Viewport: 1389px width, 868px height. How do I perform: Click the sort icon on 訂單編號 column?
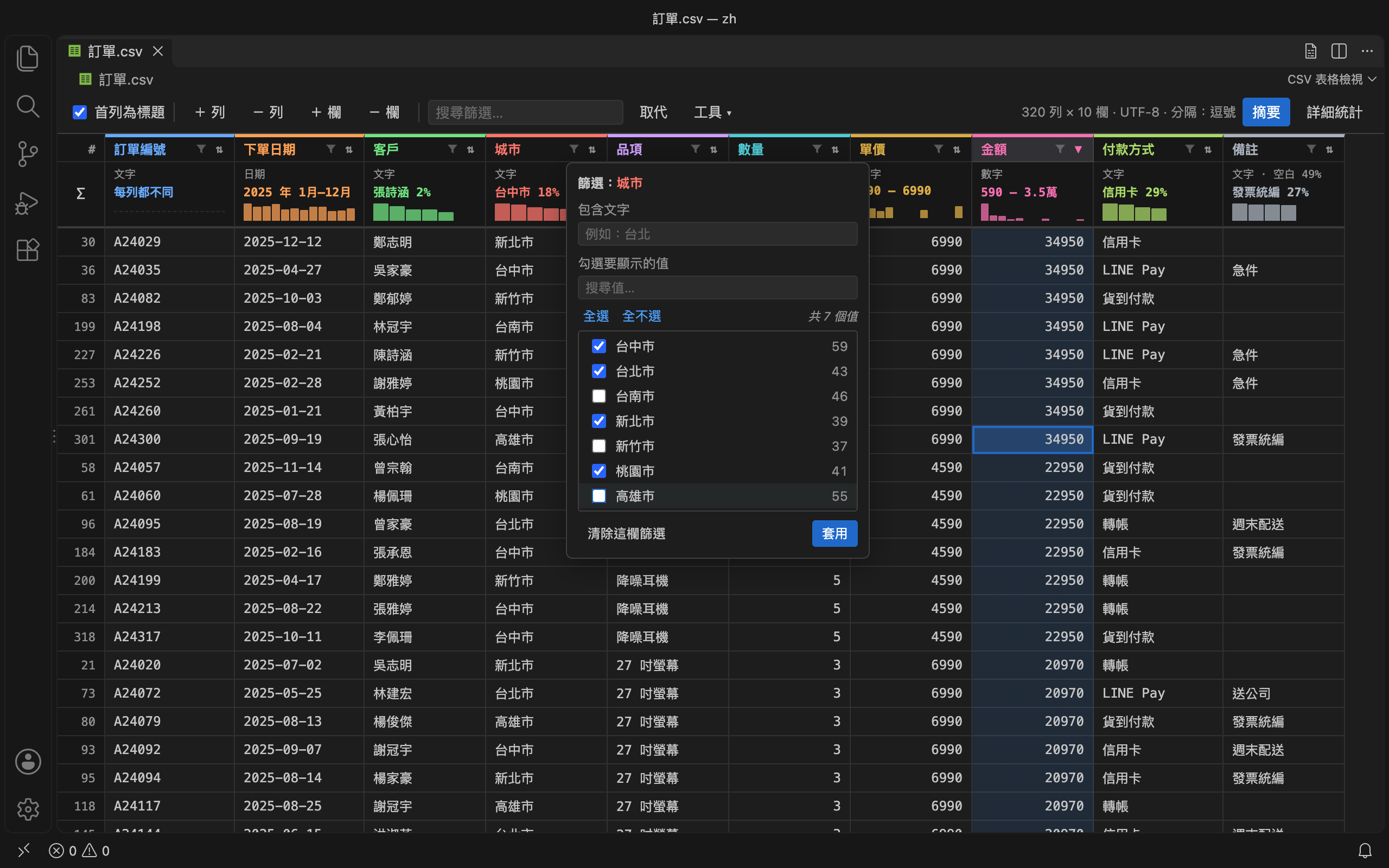(x=219, y=149)
